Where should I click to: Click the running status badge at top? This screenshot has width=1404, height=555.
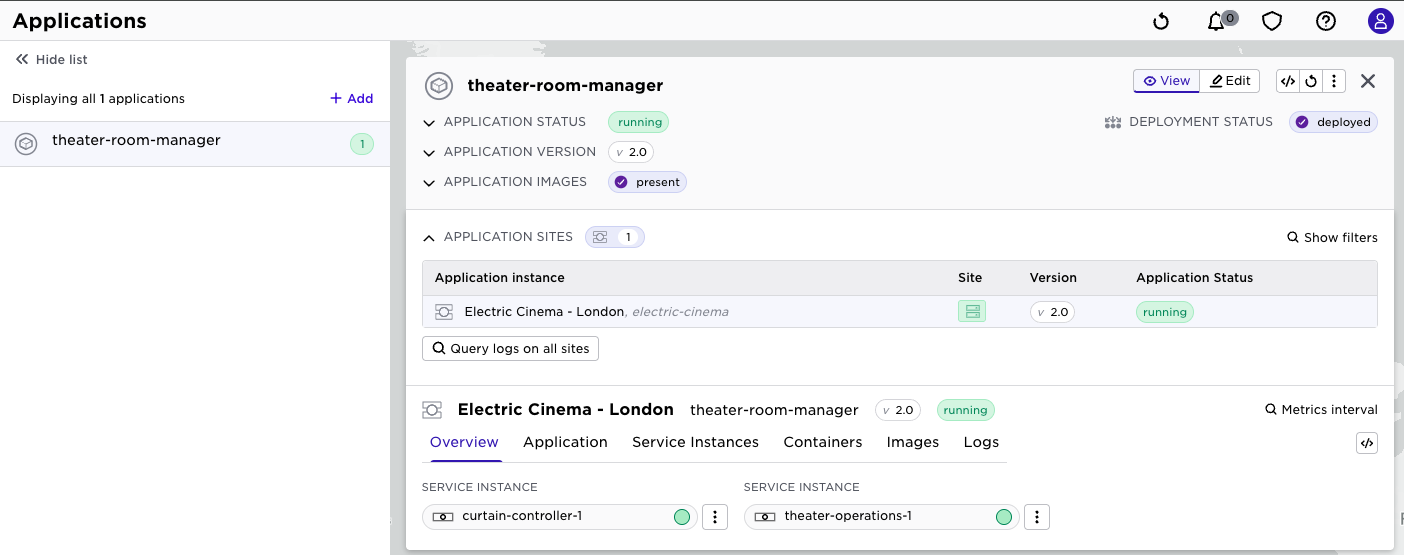(x=639, y=122)
